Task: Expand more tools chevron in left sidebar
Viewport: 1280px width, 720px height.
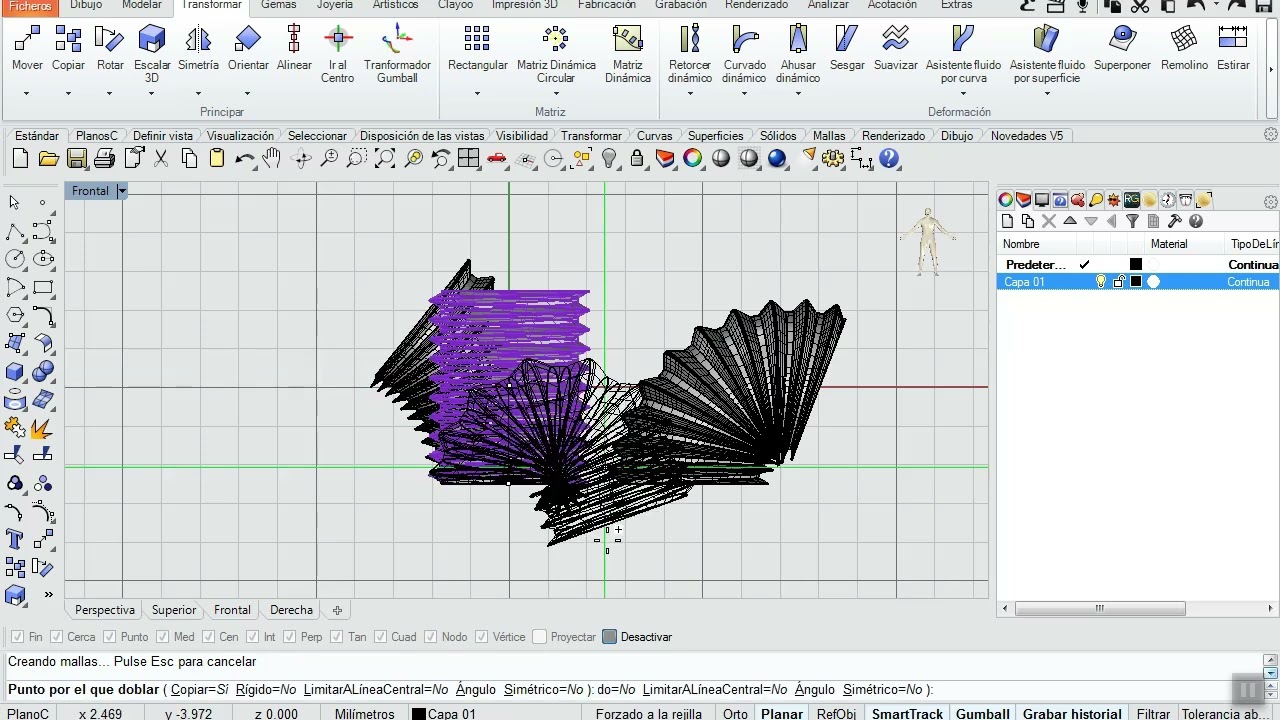Action: click(x=48, y=595)
